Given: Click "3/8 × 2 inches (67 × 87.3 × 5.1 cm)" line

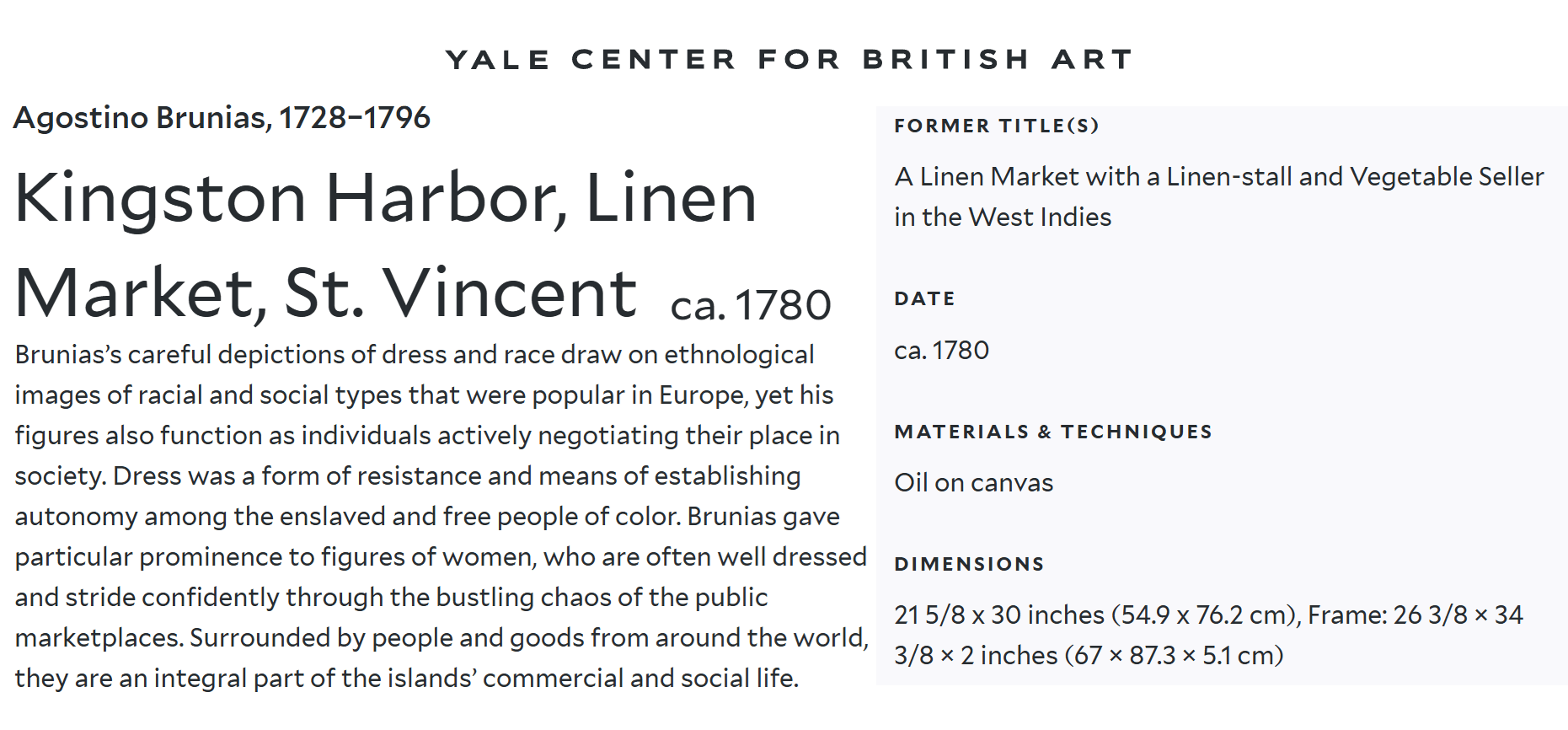Looking at the screenshot, I should click(x=1088, y=656).
